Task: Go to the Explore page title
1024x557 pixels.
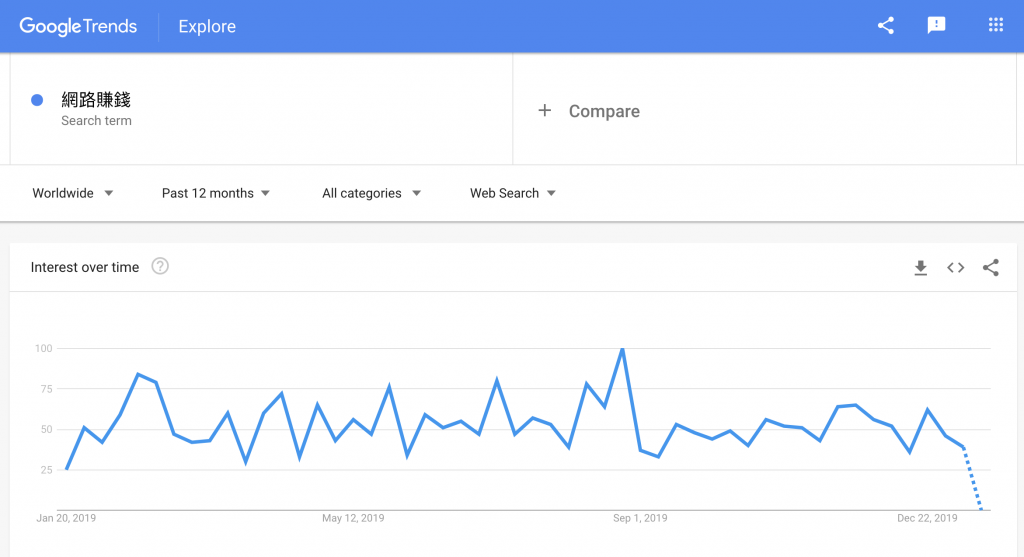Action: pyautogui.click(x=207, y=27)
